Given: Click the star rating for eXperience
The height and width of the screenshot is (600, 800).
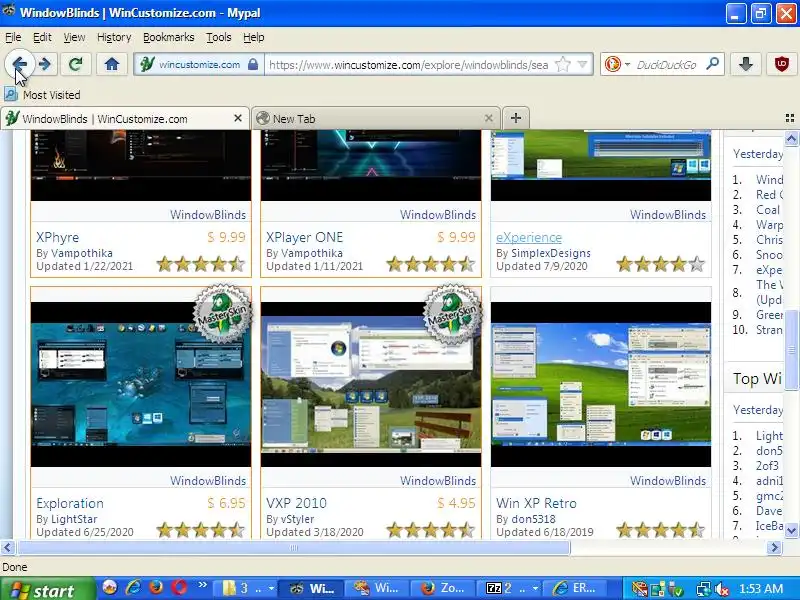Looking at the screenshot, I should pyautogui.click(x=661, y=264).
